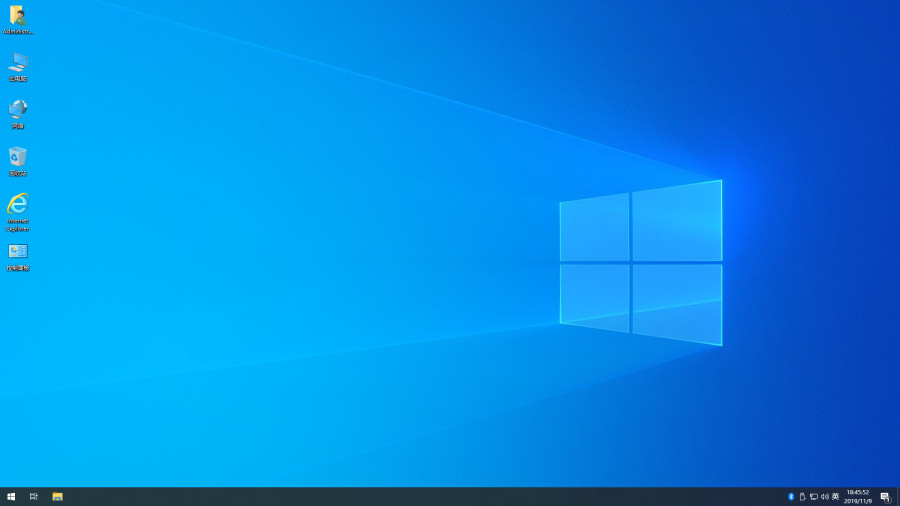Screen dimensions: 900x506
Task: Switch input method via the 英 indicator
Action: point(836,497)
